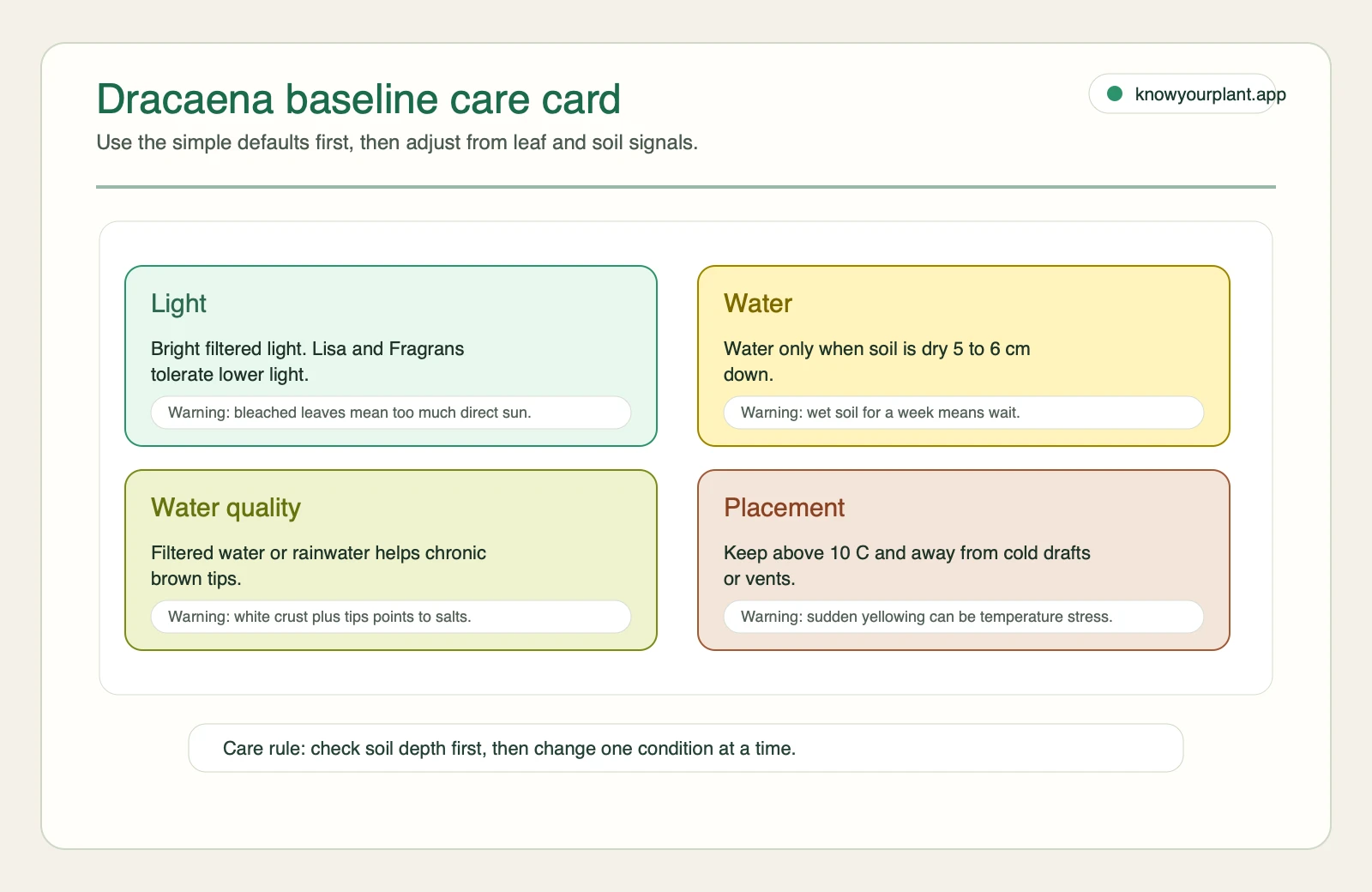Click the 'Bright filtered light' description text
This screenshot has width=1372, height=892.
tap(307, 361)
